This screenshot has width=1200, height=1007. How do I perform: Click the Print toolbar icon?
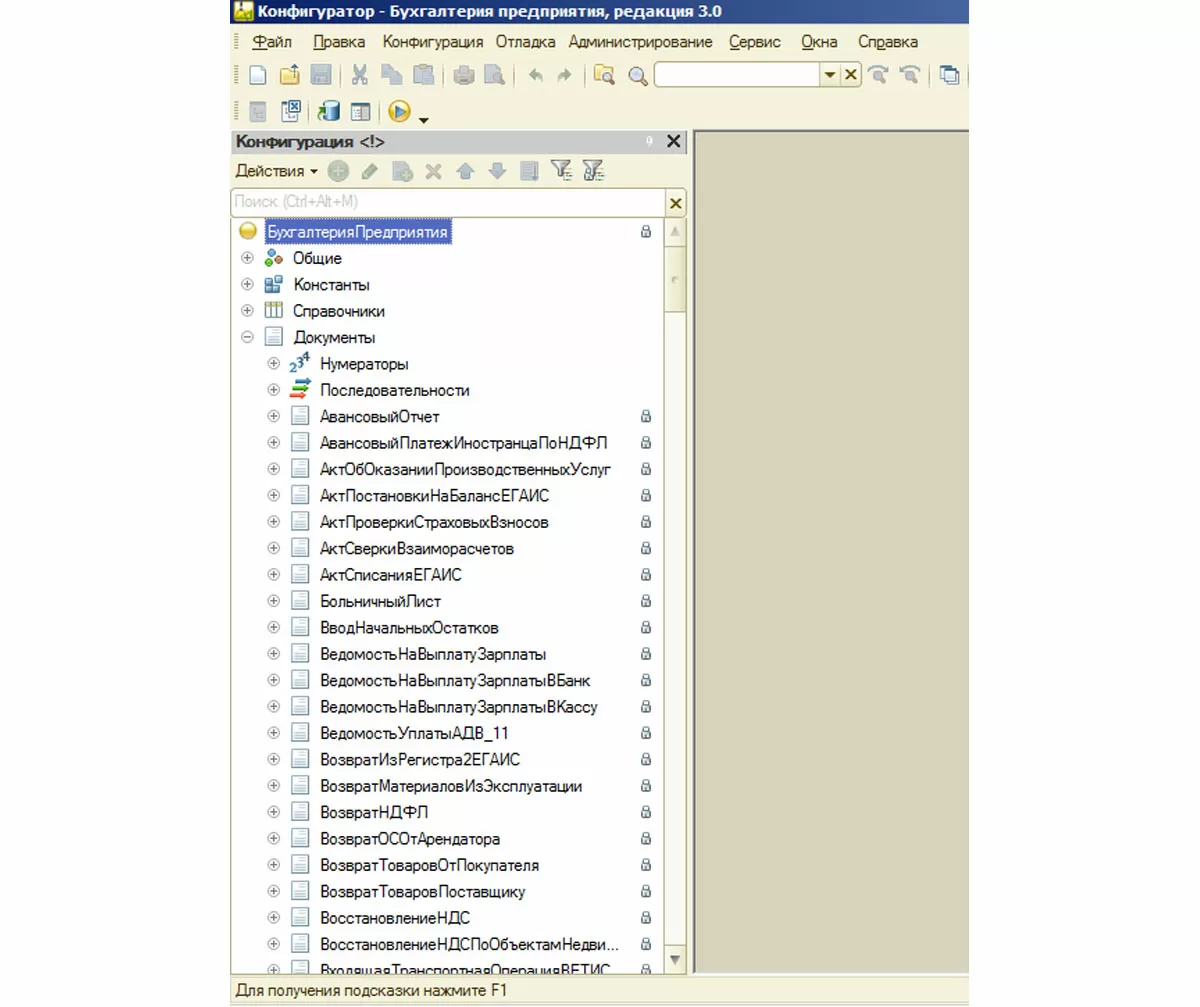463,75
